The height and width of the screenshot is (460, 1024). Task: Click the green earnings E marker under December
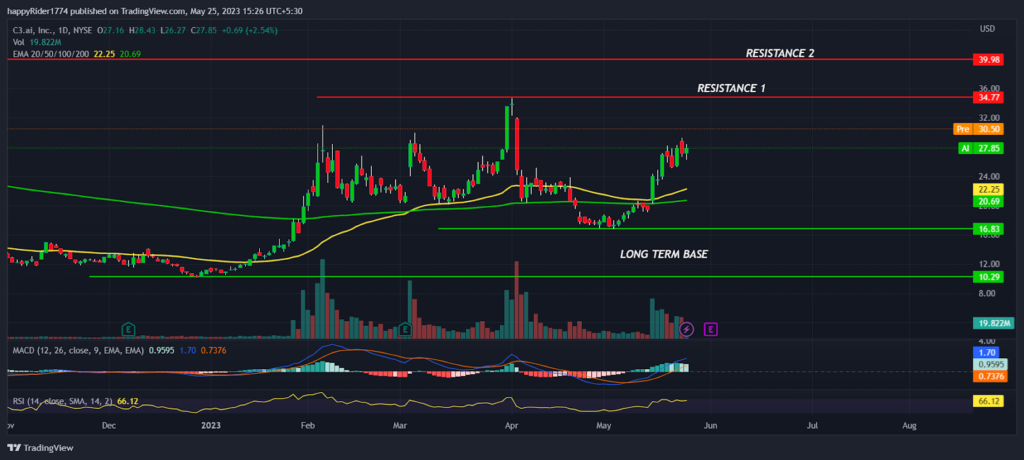pos(129,329)
